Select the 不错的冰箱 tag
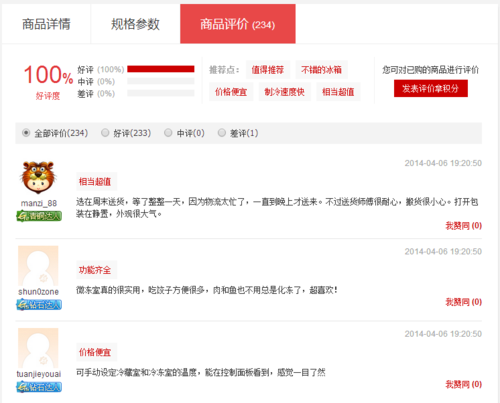This screenshot has width=500, height=403. click(x=321, y=70)
